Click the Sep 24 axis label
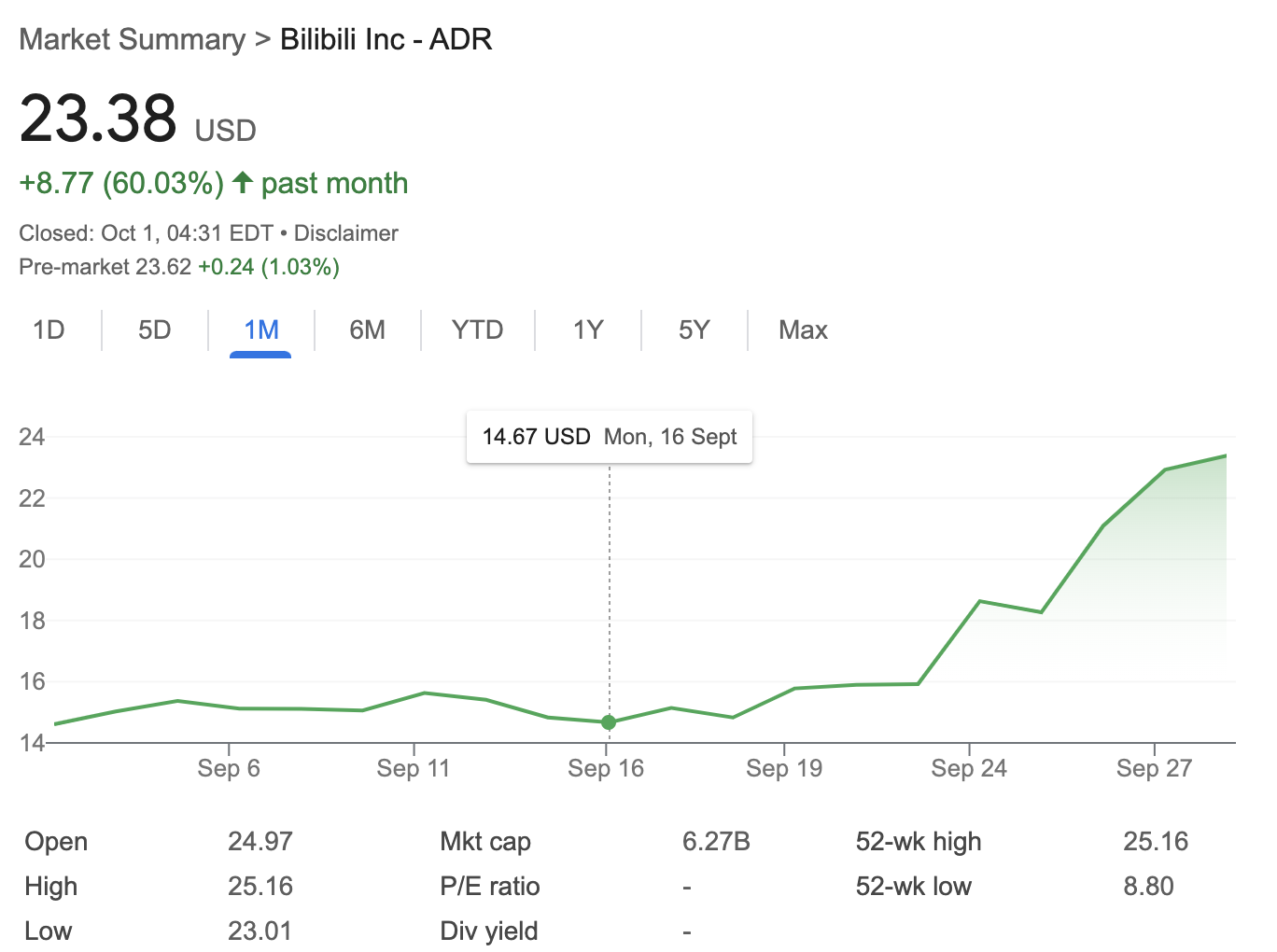Screen dimensions: 1277x952 coord(969,768)
